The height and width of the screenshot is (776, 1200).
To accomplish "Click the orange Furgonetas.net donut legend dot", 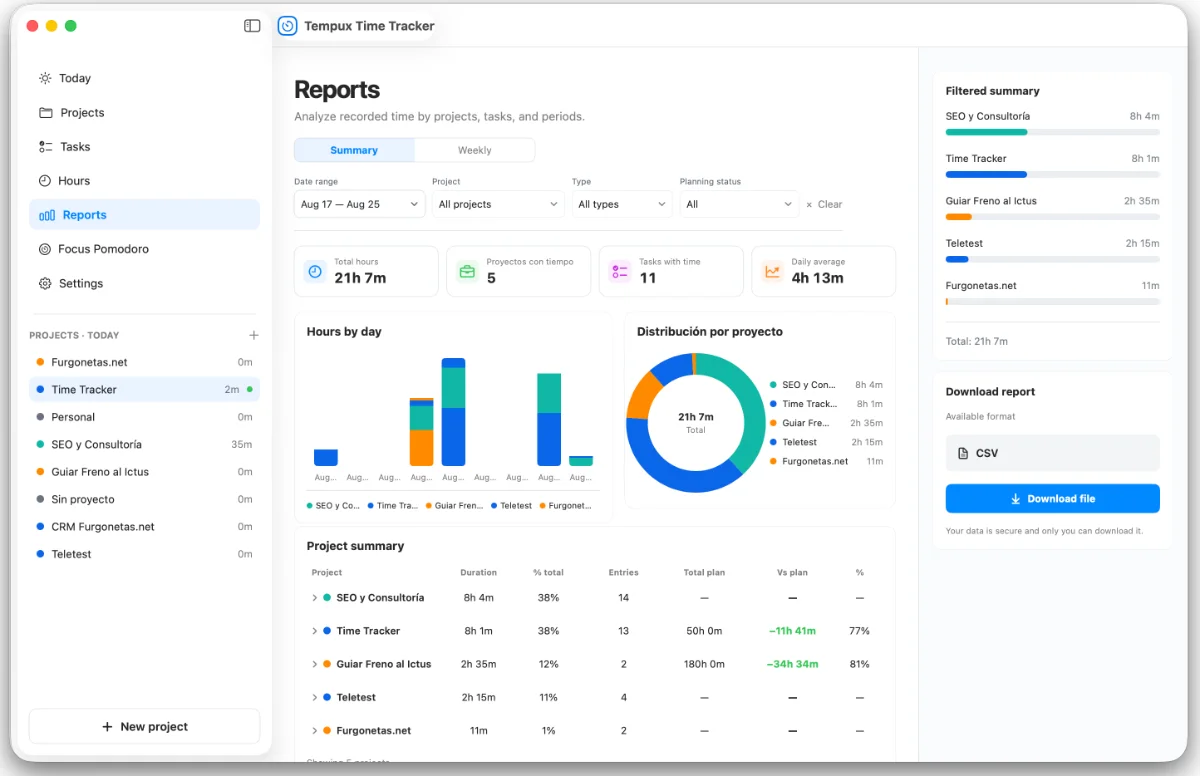I will click(774, 461).
